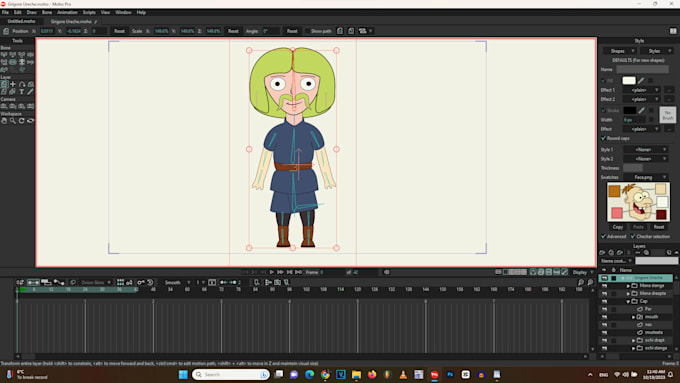Open the Animation menu
This screenshot has width=680, height=383.
(67, 13)
